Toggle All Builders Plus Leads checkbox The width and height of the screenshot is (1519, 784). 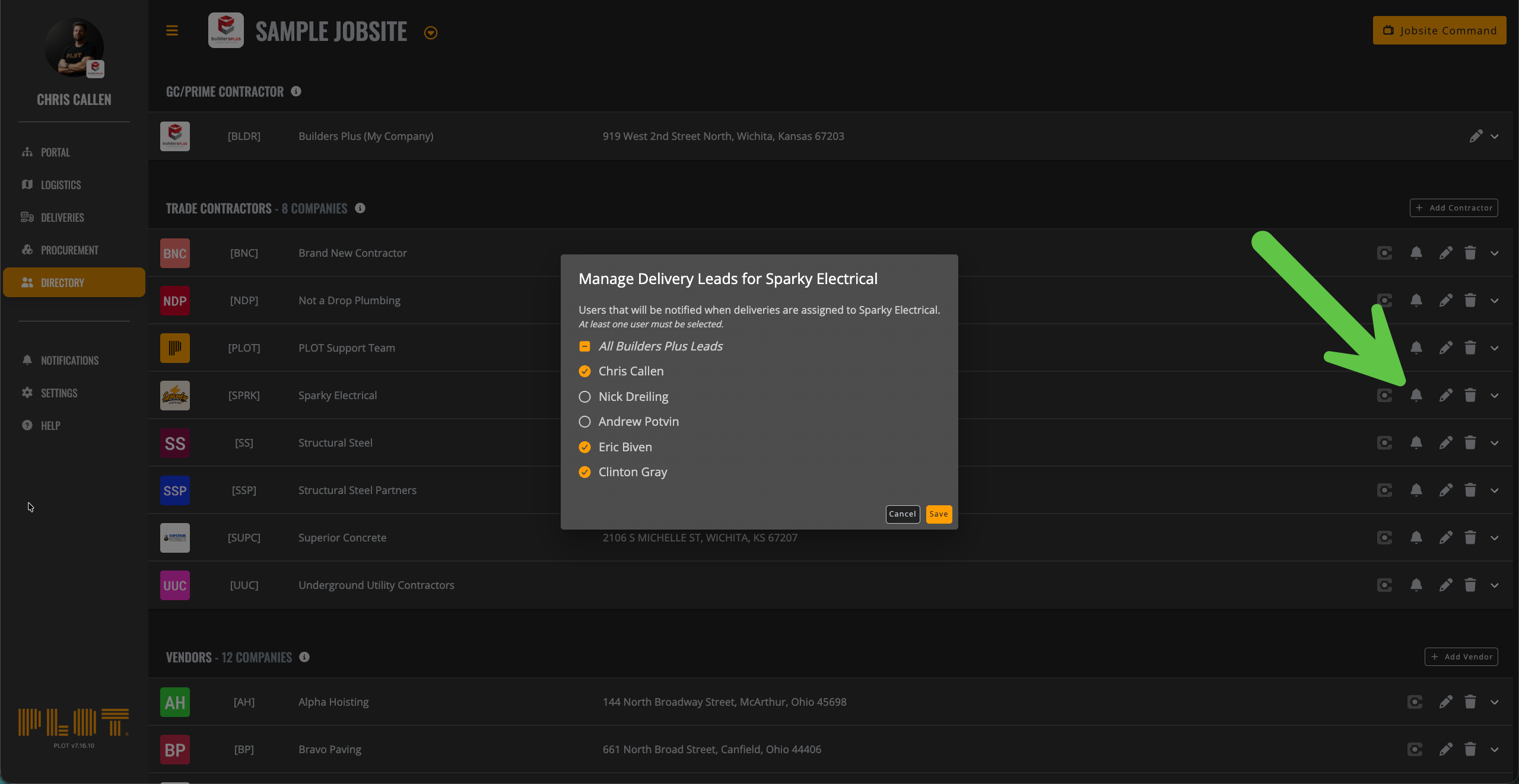click(x=584, y=346)
